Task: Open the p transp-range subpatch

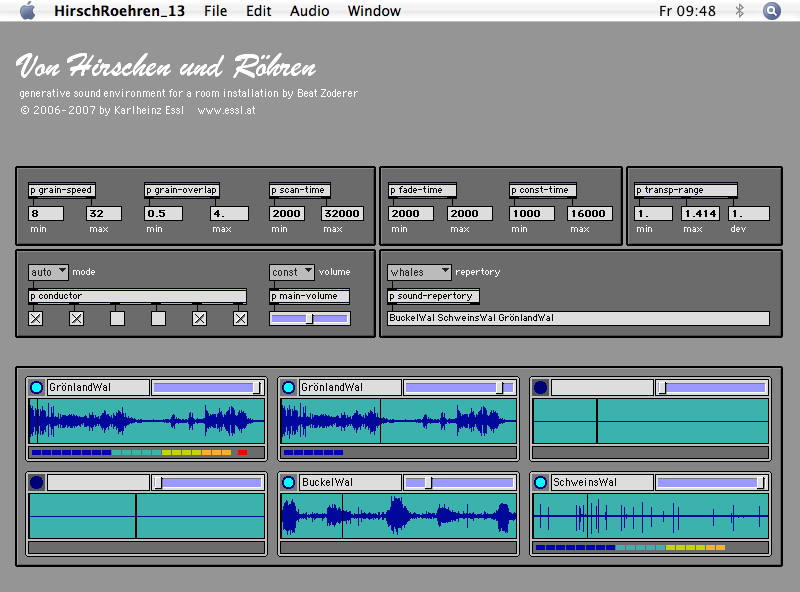Action: click(x=686, y=190)
